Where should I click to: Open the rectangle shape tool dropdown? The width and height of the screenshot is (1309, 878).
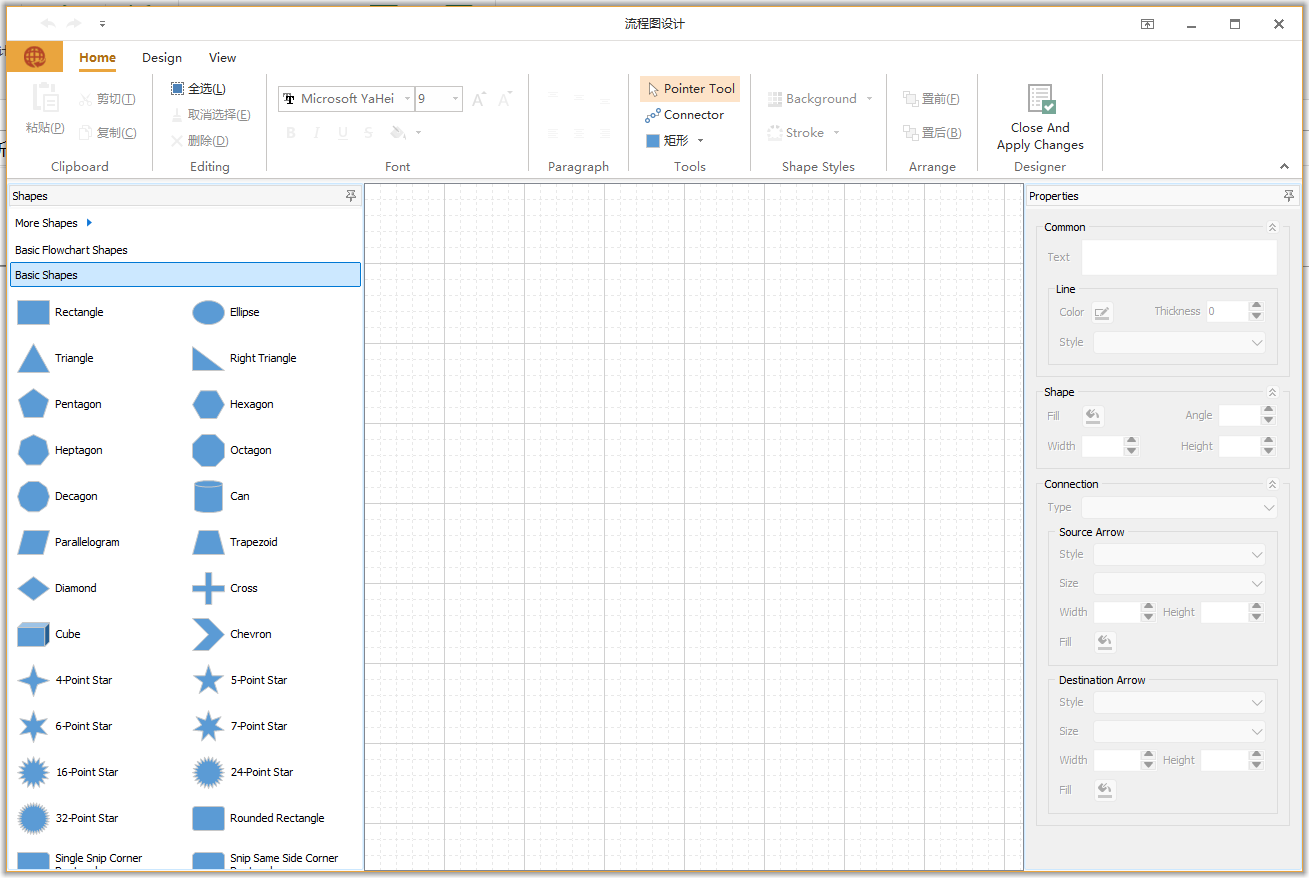click(x=700, y=141)
